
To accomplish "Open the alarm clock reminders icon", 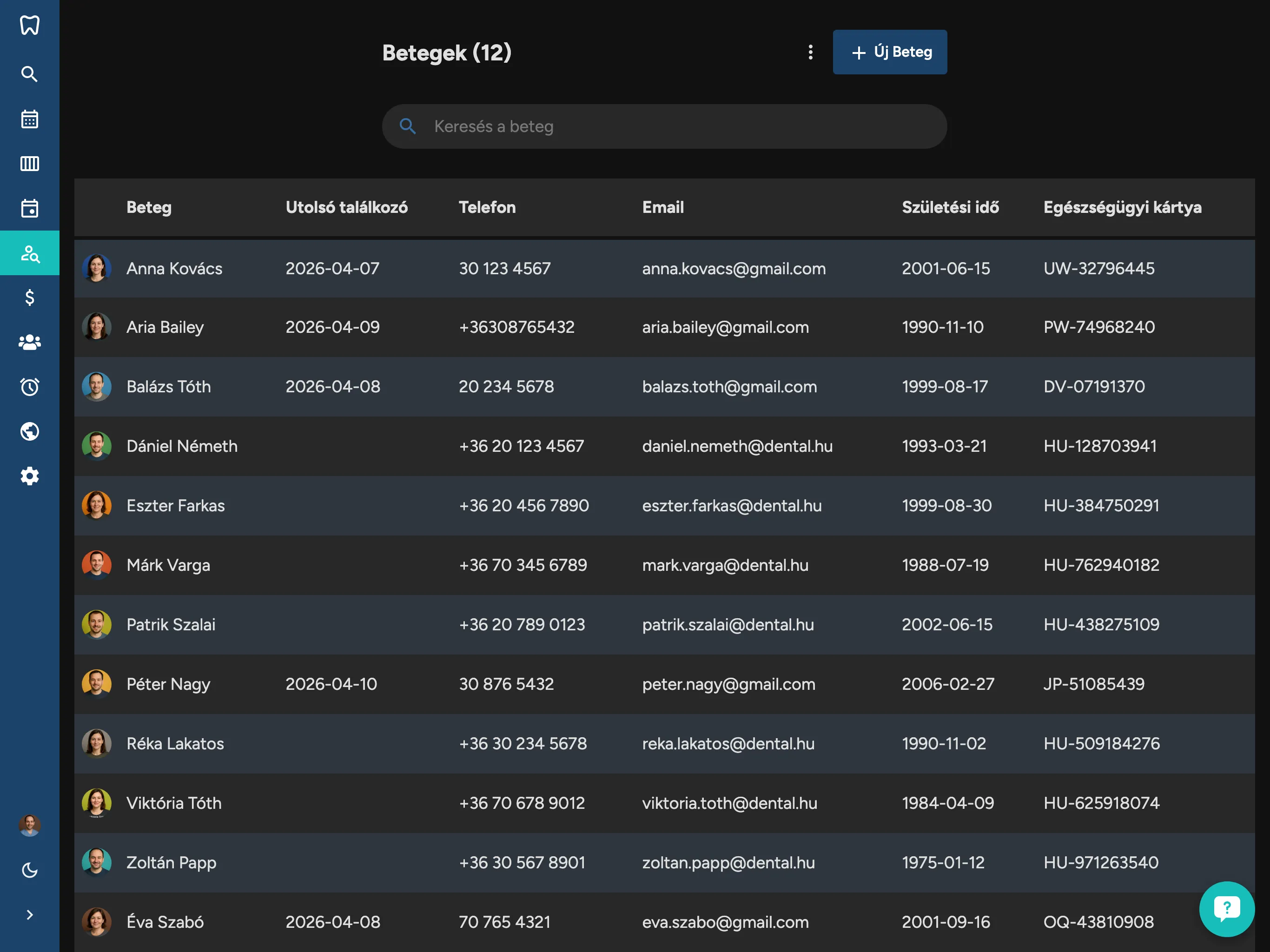I will point(29,387).
